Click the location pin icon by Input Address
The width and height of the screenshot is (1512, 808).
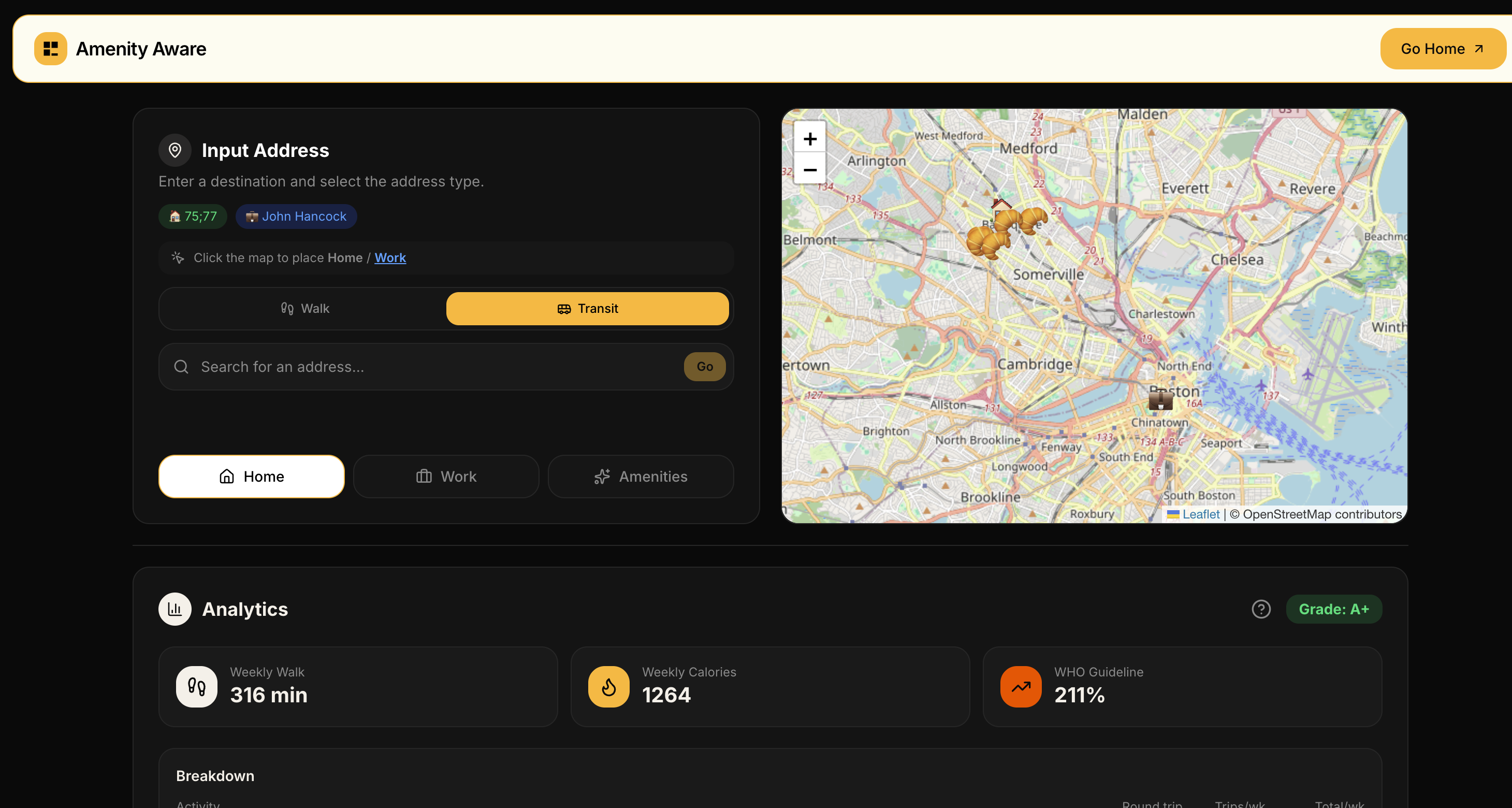pyautogui.click(x=175, y=150)
